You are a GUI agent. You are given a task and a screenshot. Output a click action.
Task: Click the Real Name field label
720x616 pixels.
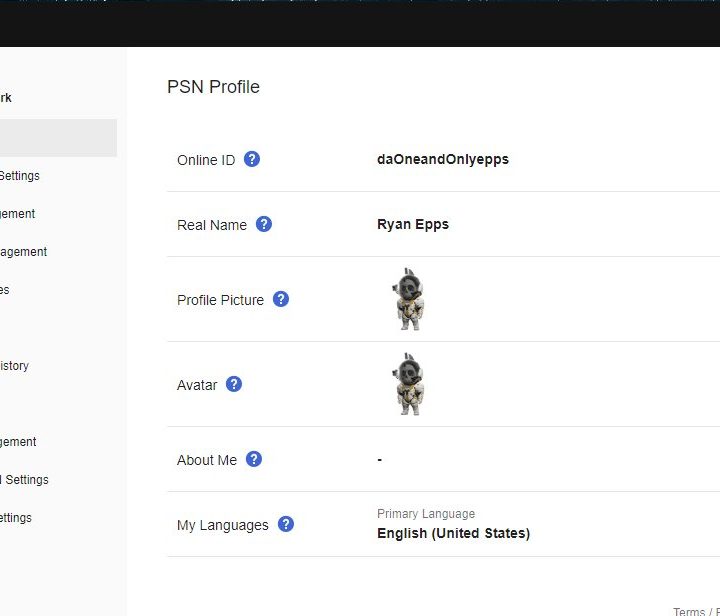[212, 225]
